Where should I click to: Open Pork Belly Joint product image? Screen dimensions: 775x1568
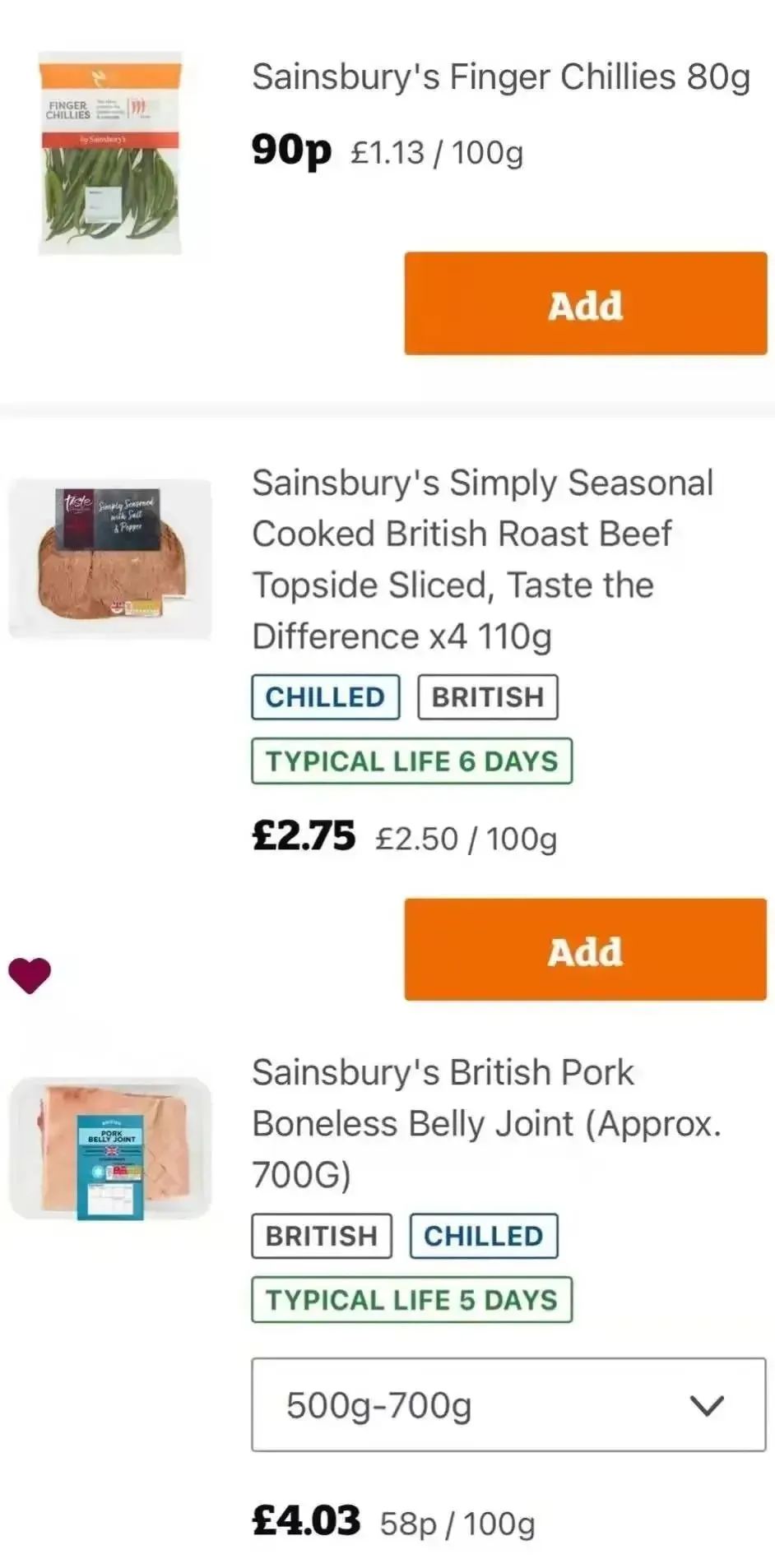pos(110,1148)
